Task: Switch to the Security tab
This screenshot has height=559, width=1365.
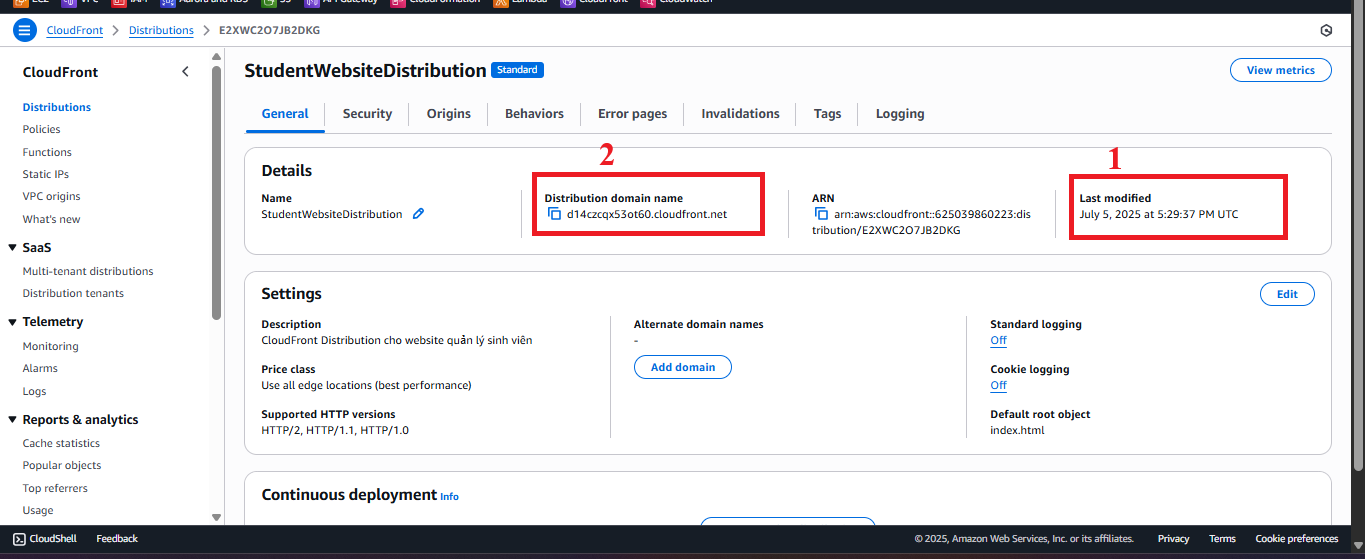Action: 367,114
